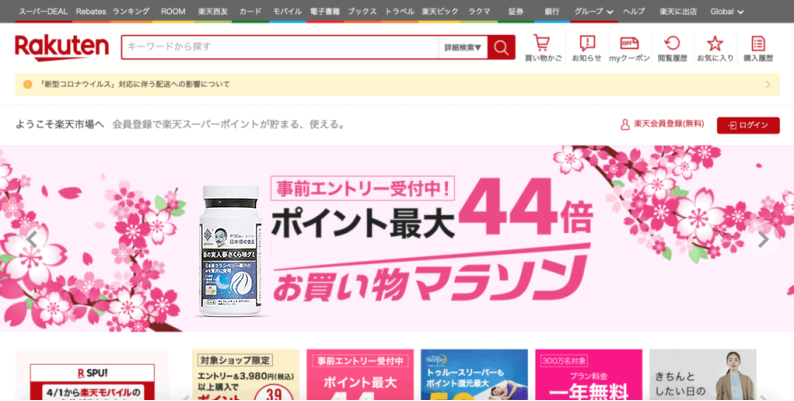
Task: Open the トゥルースリーパー promo card
Action: click(474, 375)
